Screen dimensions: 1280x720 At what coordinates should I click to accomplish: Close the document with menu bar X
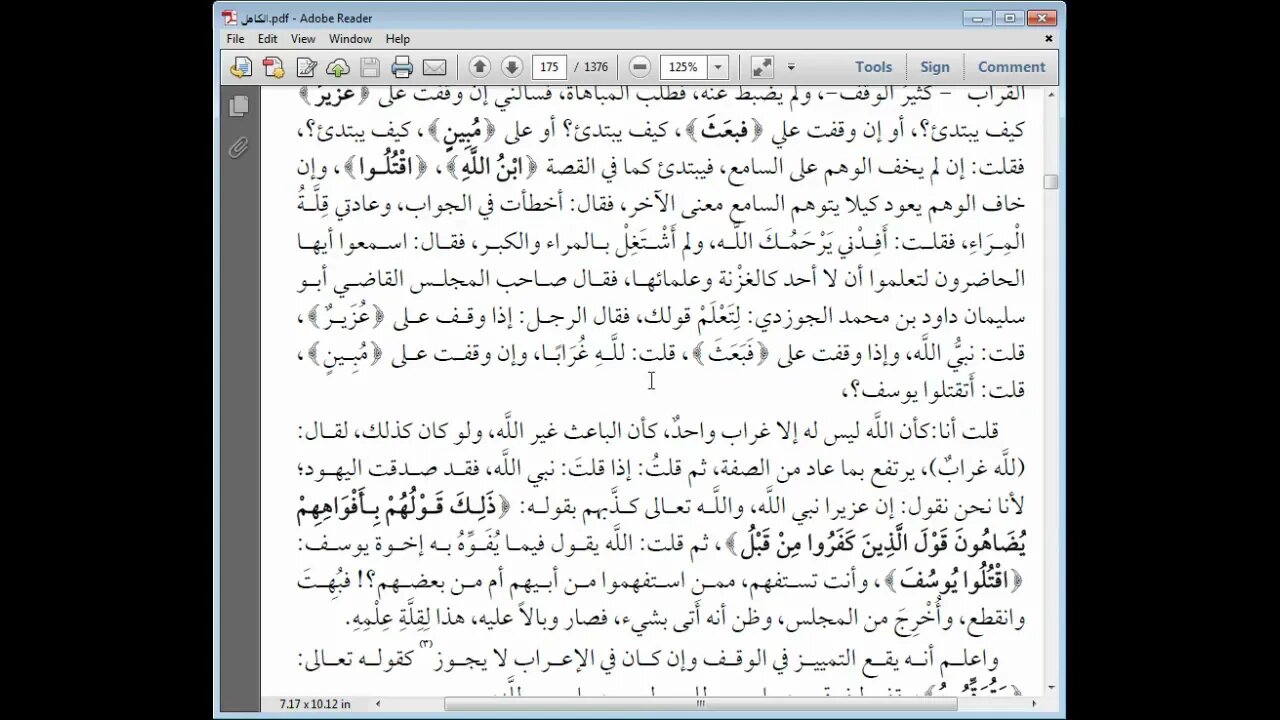(1049, 39)
